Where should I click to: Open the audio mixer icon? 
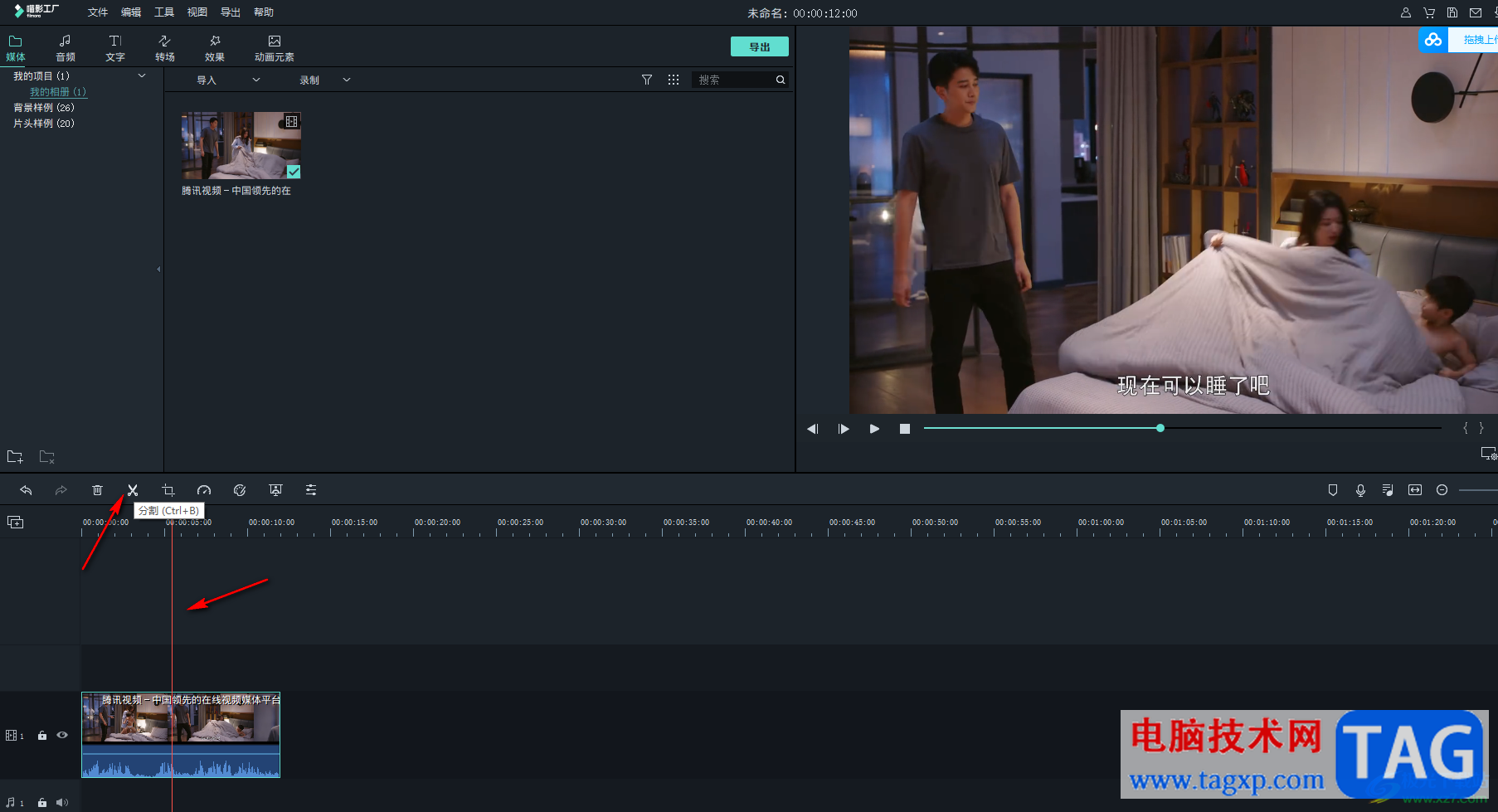[1388, 490]
